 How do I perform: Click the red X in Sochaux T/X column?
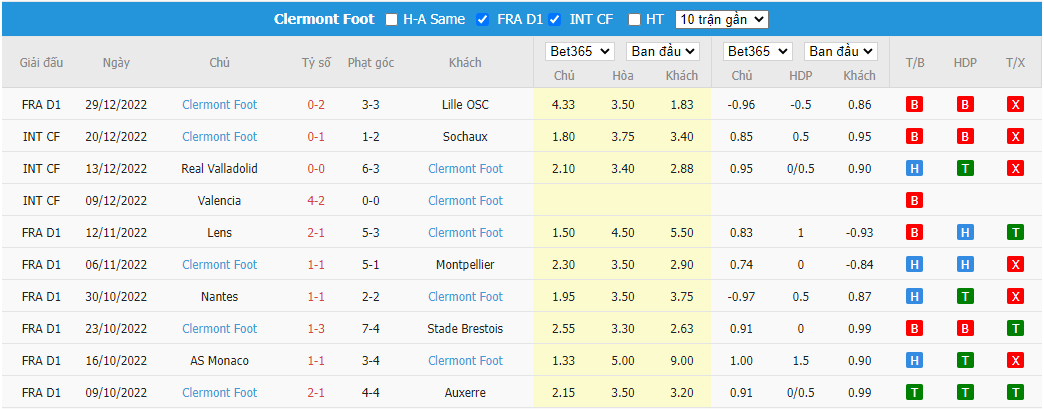click(x=1015, y=136)
